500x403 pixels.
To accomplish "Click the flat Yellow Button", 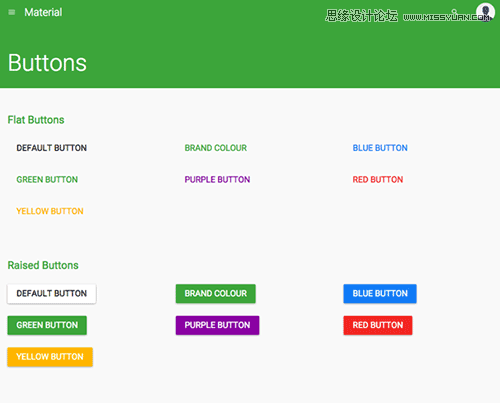I will point(50,211).
